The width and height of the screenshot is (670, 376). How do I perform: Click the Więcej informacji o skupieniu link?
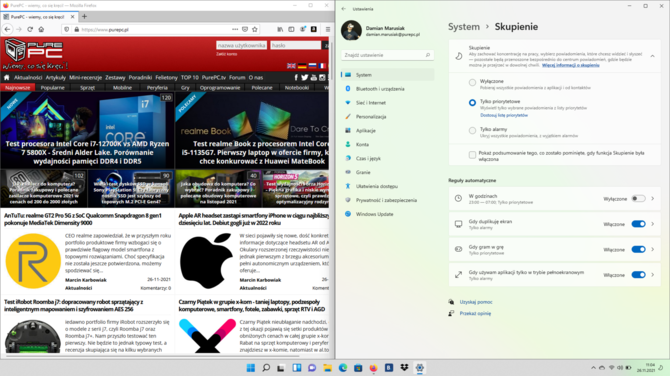pyautogui.click(x=570, y=65)
